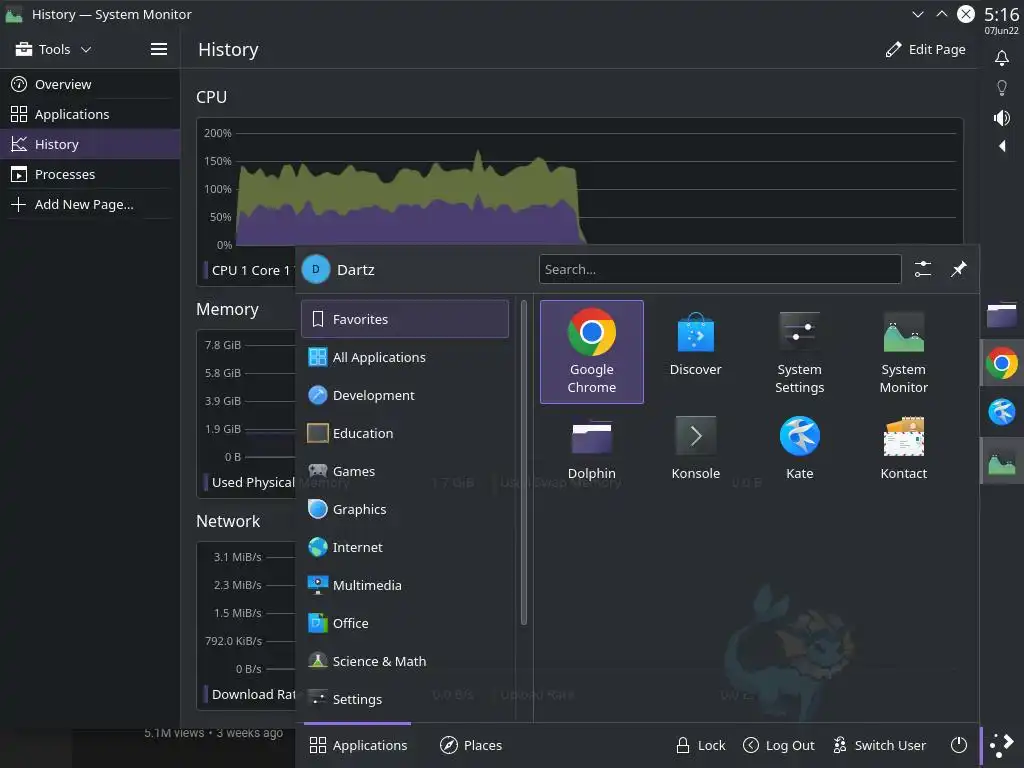This screenshot has width=1024, height=768.
Task: Select the History sidebar page
Action: coord(90,144)
